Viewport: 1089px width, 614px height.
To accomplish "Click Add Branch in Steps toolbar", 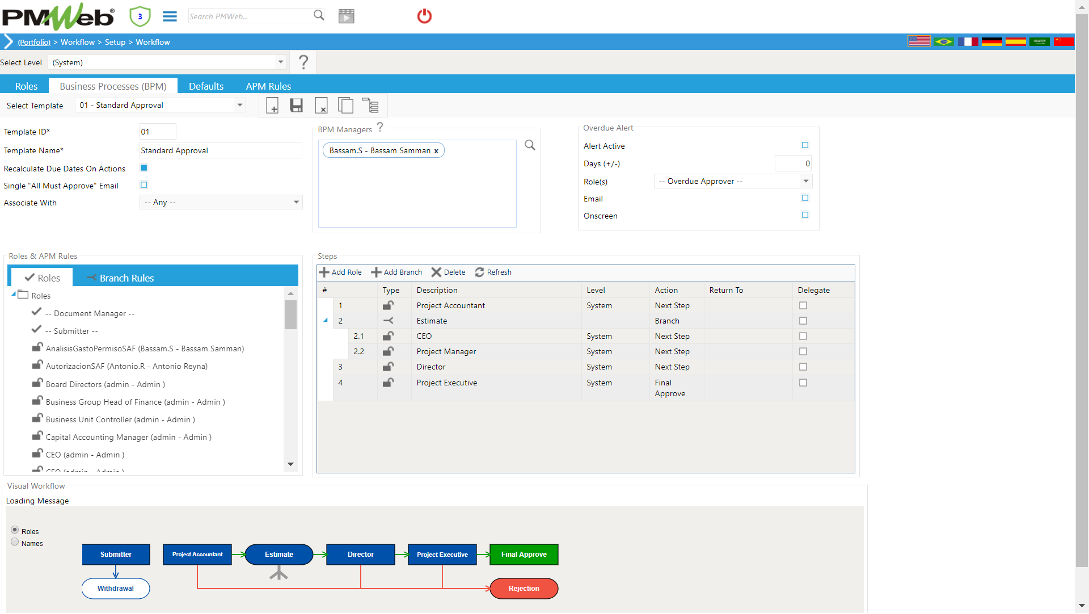I will coord(397,272).
